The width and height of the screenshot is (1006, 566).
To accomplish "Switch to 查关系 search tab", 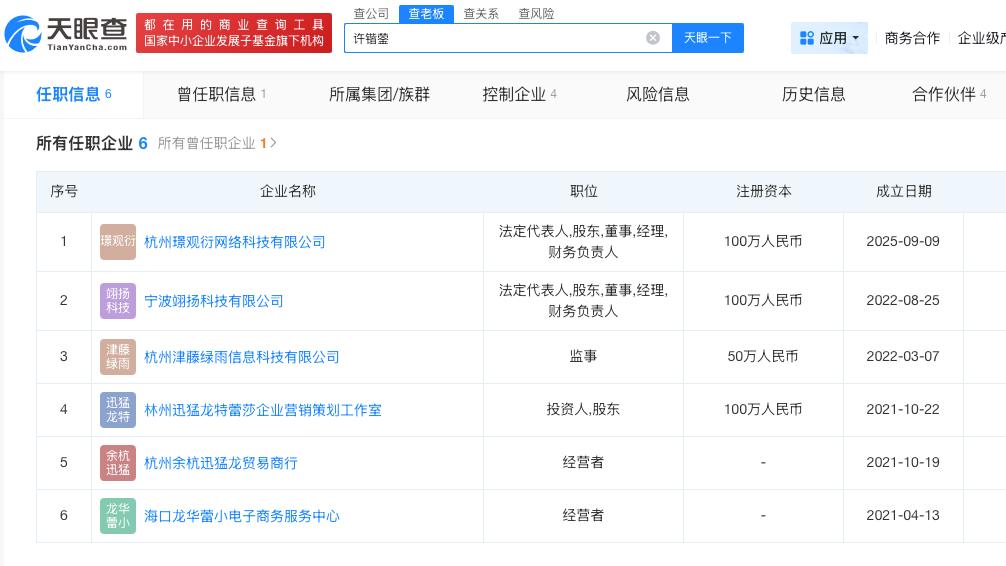I will (x=481, y=13).
